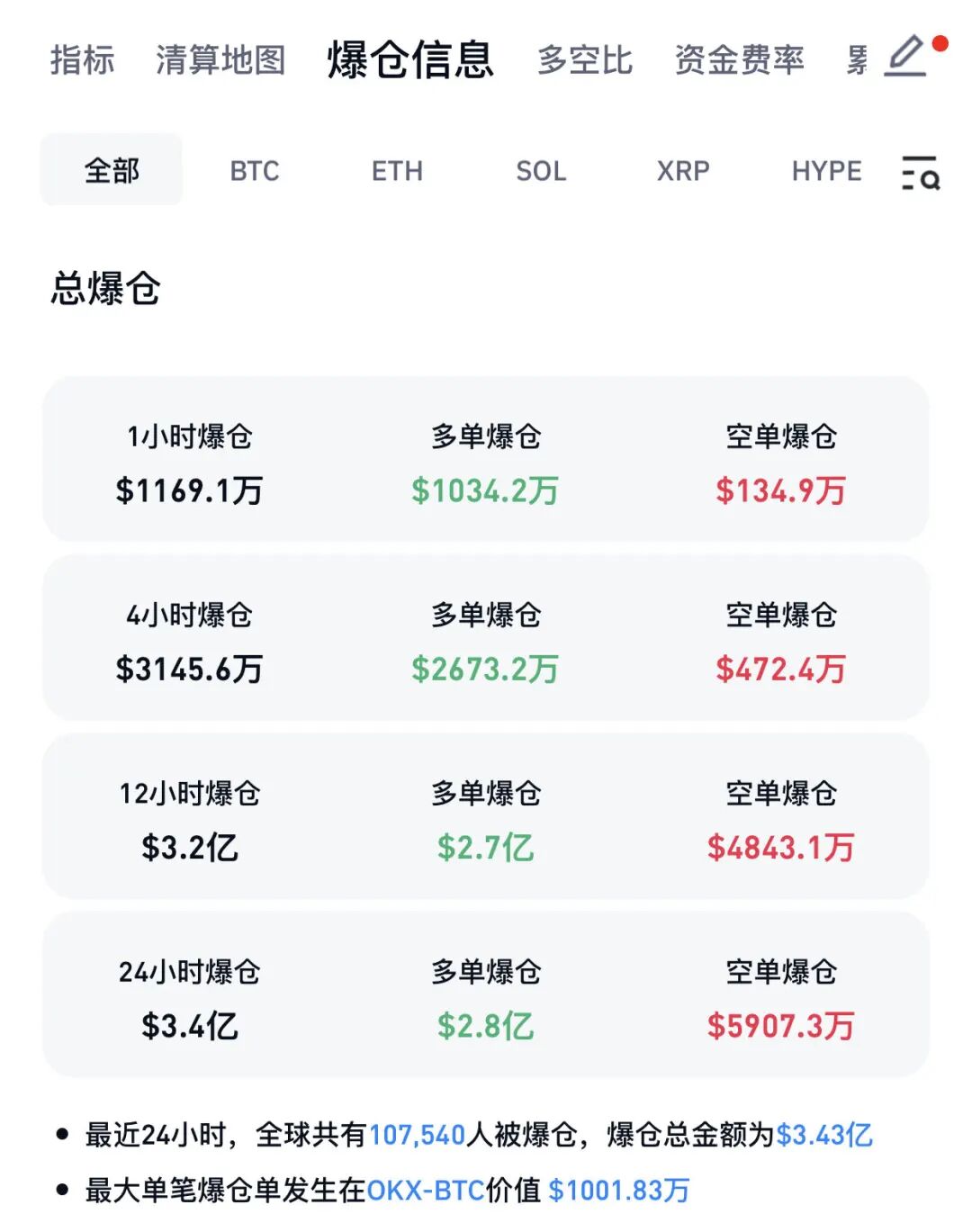
Task: Filter liquidations by BTC
Action: [255, 171]
